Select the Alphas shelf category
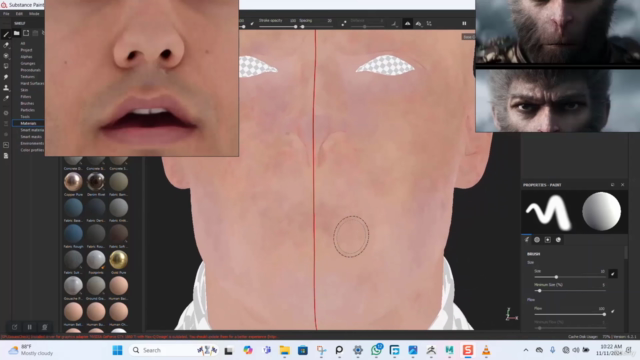Image resolution: width=640 pixels, height=360 pixels. click(x=26, y=57)
